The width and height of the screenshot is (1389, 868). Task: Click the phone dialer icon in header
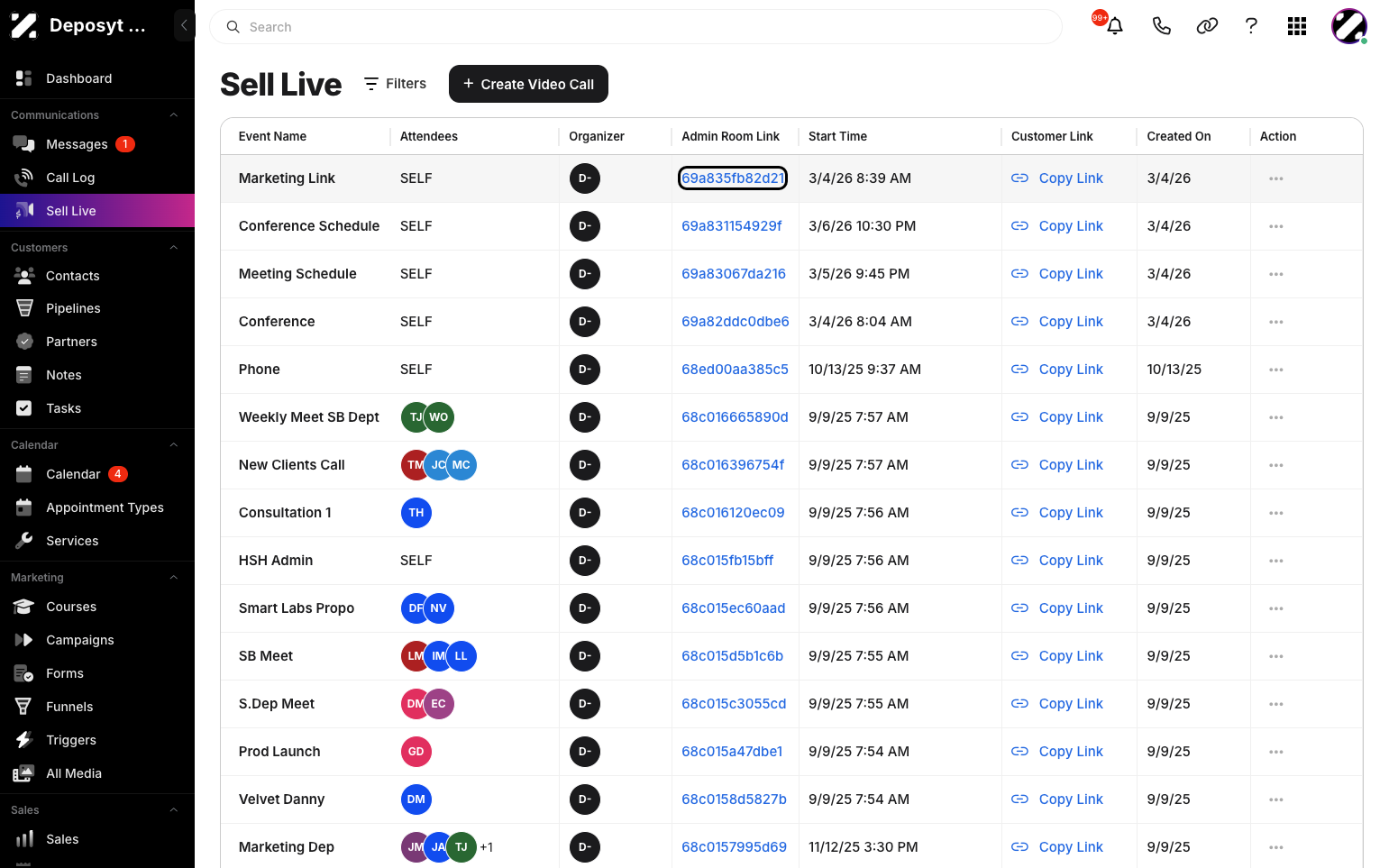[x=1161, y=26]
